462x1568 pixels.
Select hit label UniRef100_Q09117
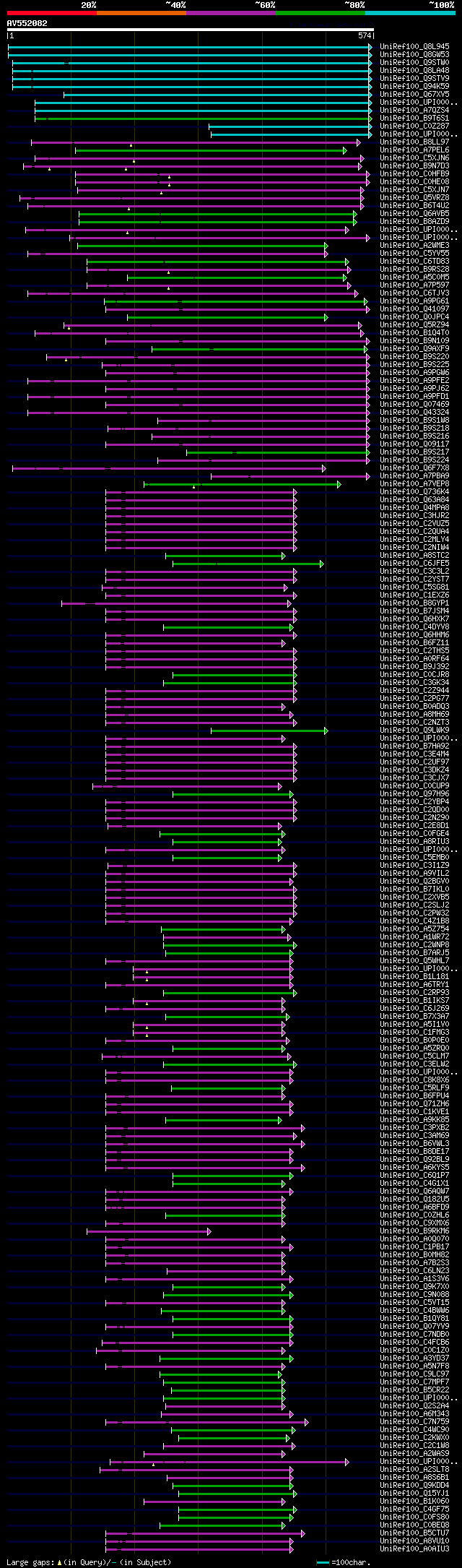414,444
